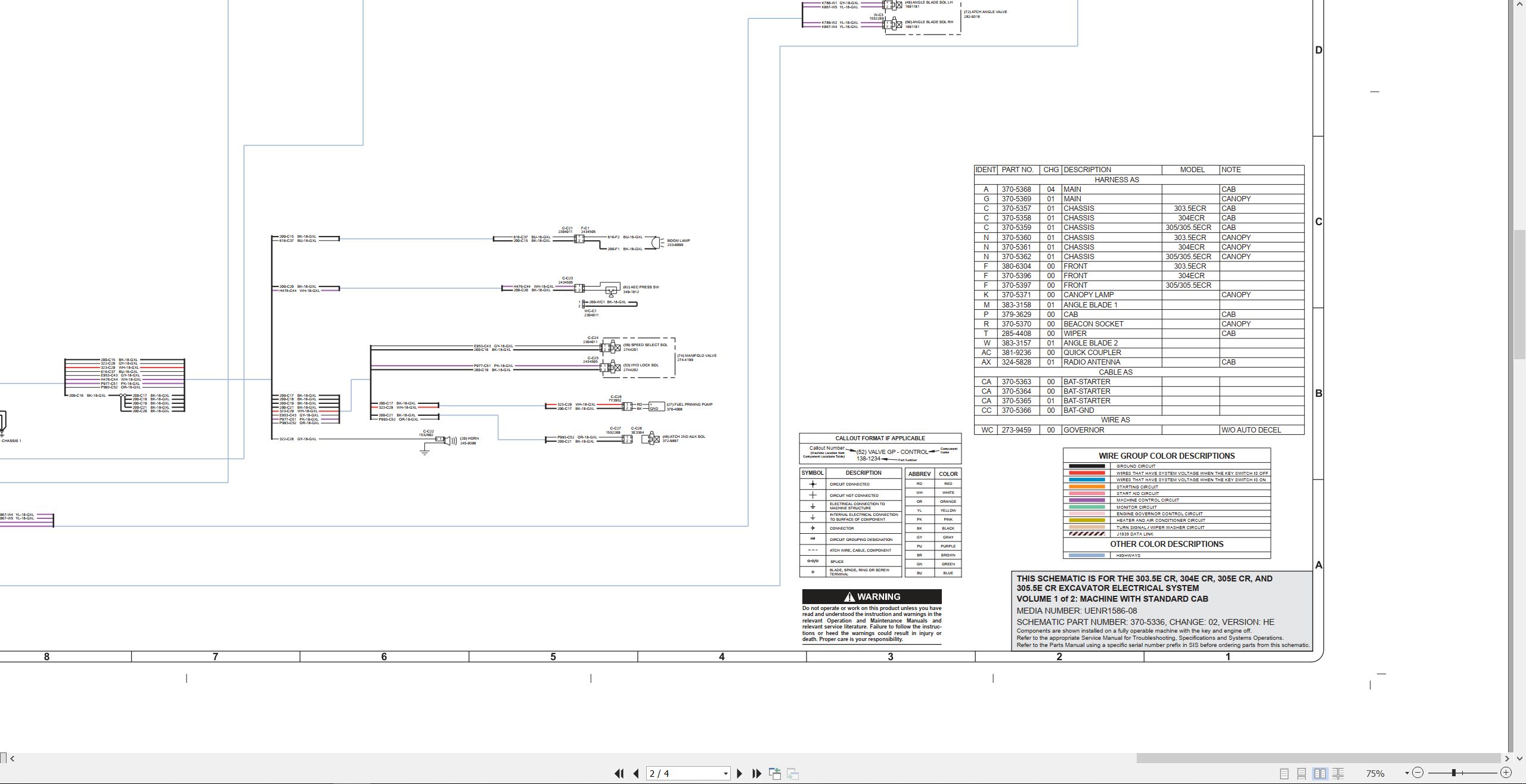Image resolution: width=1526 pixels, height=784 pixels.
Task: Switch to continuous page view layout
Action: tap(1302, 773)
